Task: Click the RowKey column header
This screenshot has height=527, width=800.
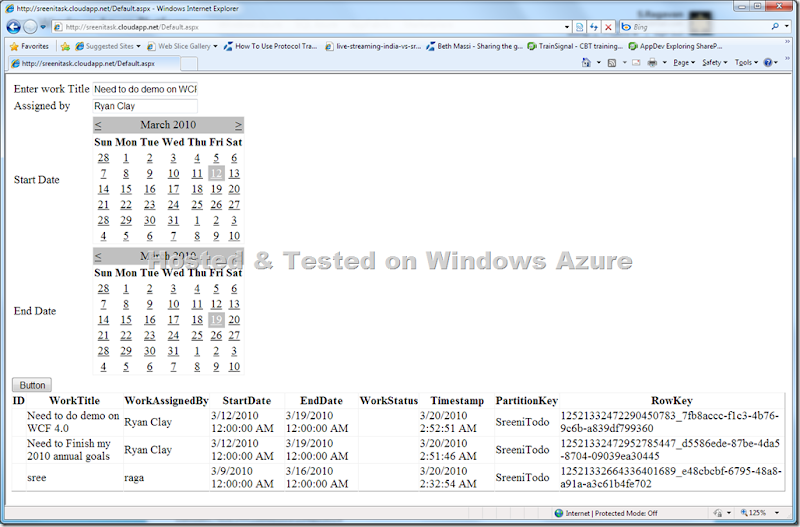Action: click(671, 401)
